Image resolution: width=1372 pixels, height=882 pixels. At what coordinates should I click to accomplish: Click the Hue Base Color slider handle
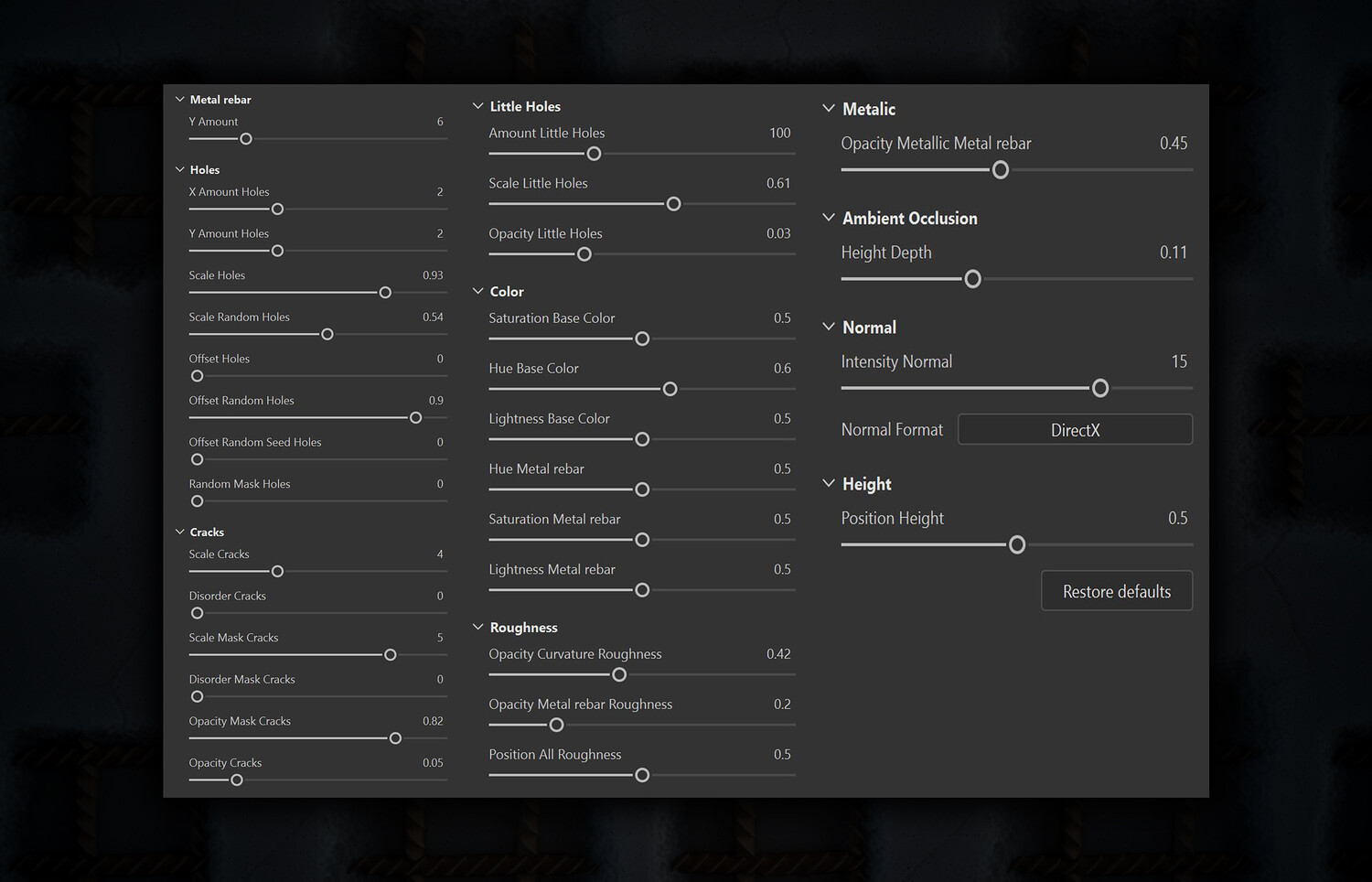point(670,389)
